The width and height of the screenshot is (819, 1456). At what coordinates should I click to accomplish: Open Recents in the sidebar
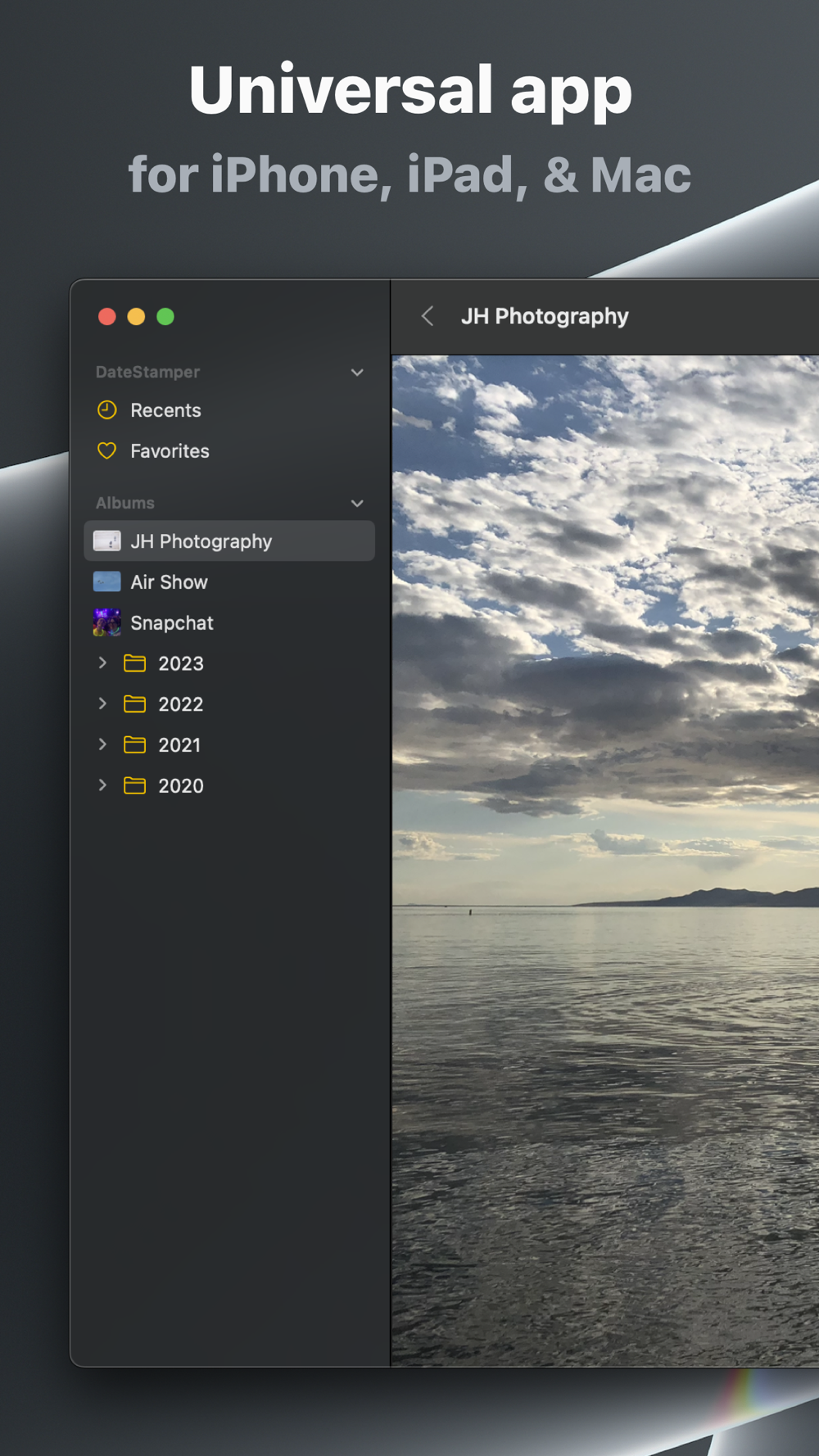229,410
